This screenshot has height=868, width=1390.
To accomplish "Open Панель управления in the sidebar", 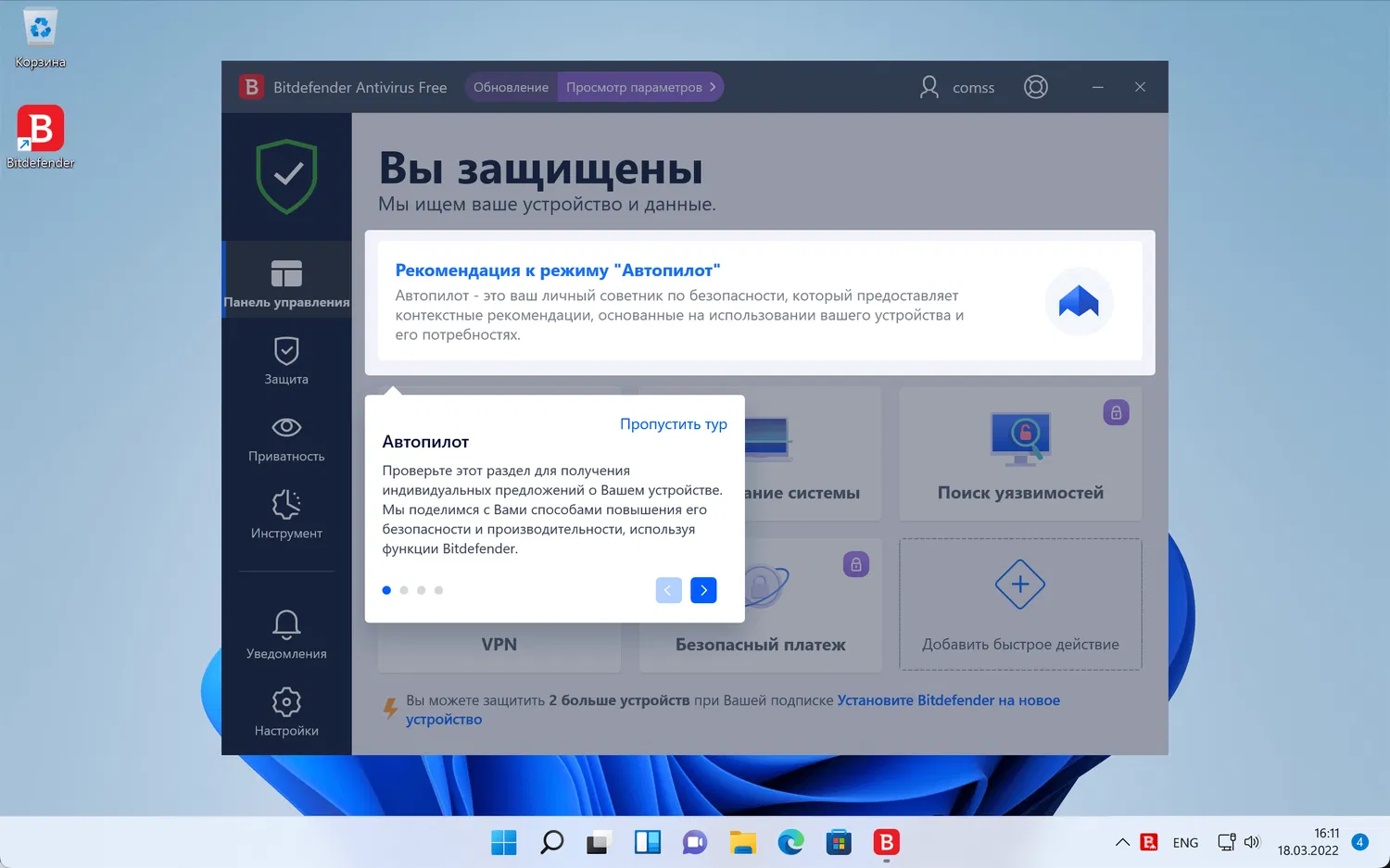I will (x=286, y=280).
